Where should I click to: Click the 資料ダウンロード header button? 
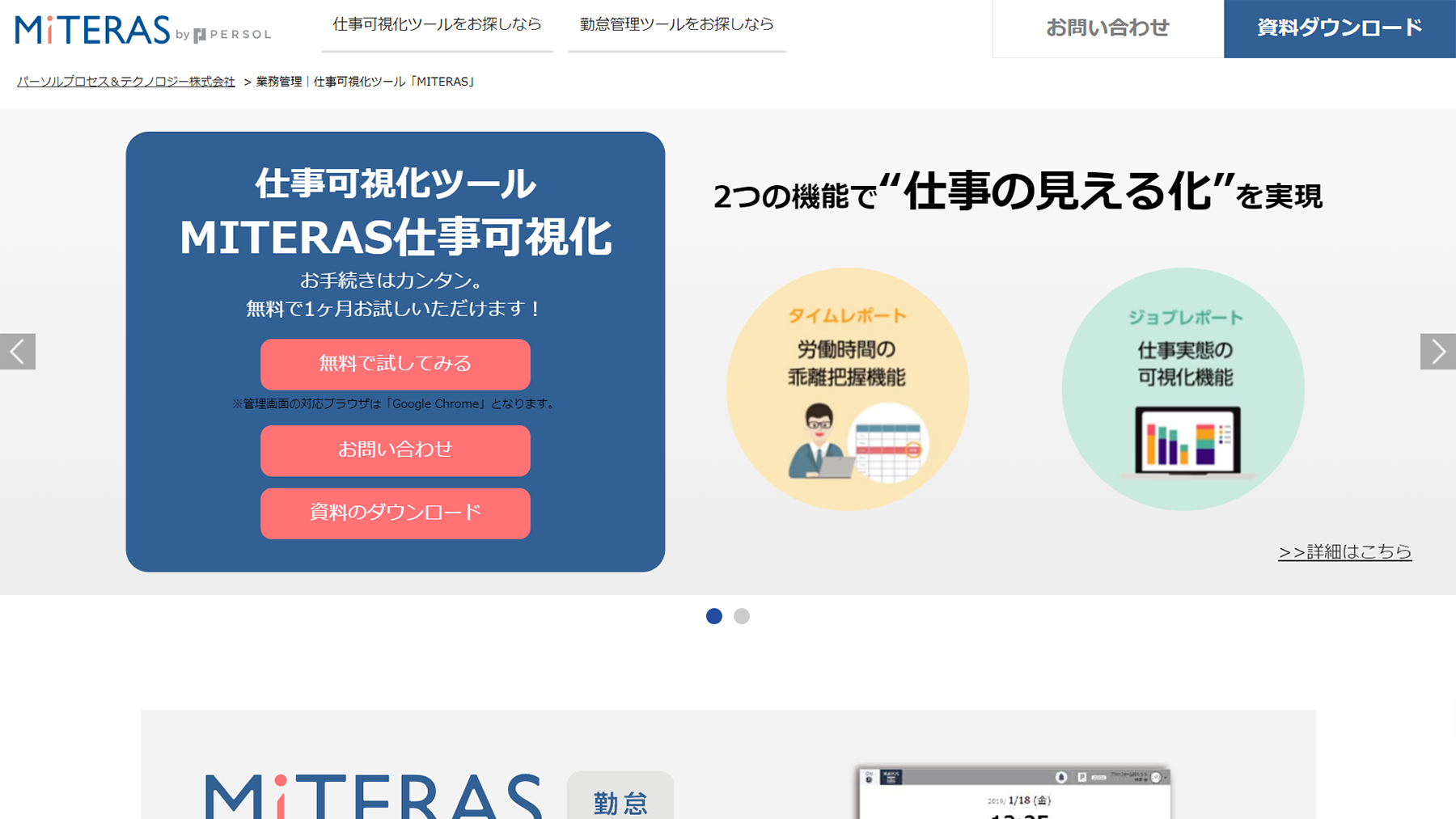(x=1340, y=28)
